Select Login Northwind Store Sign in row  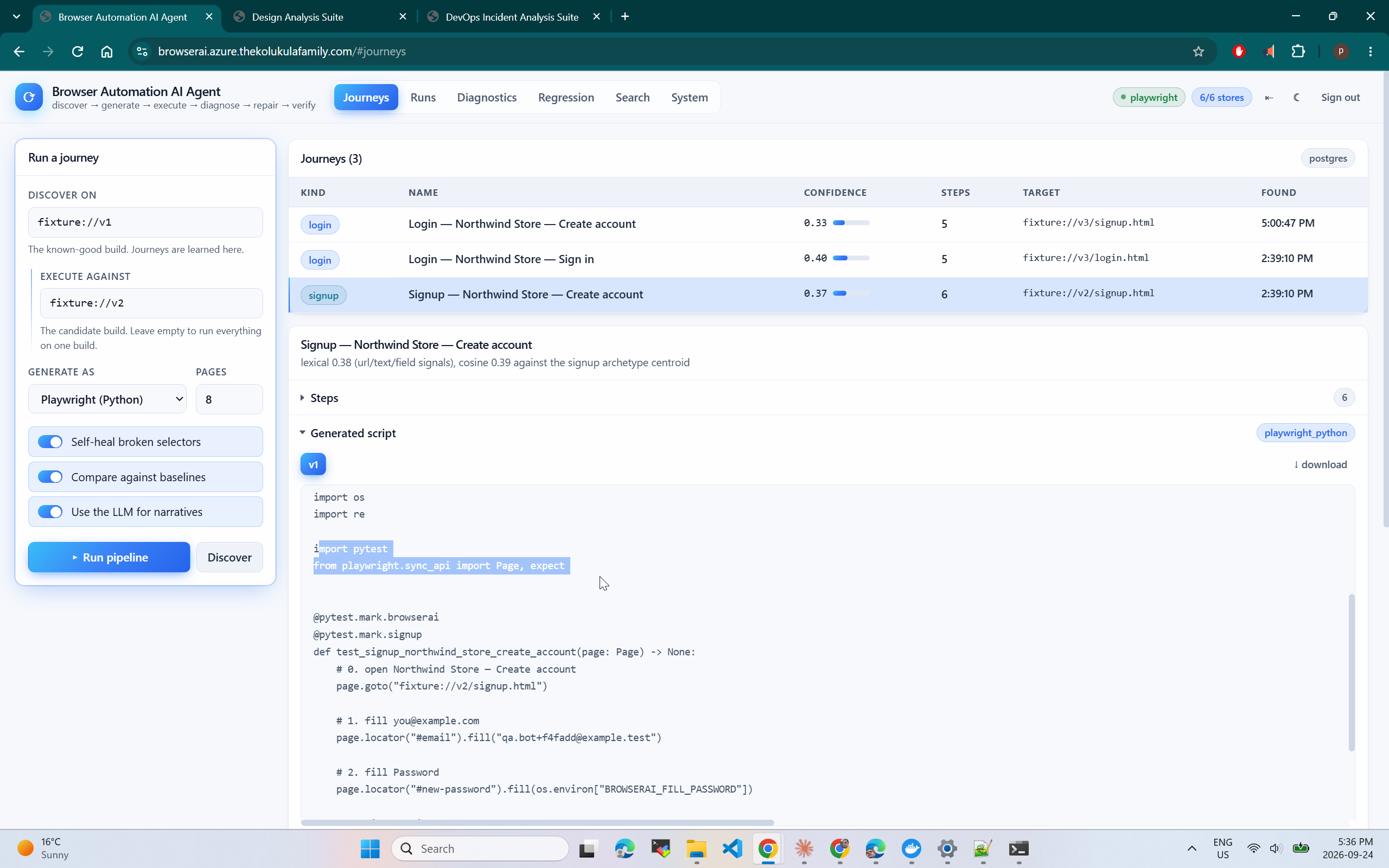[x=828, y=259]
